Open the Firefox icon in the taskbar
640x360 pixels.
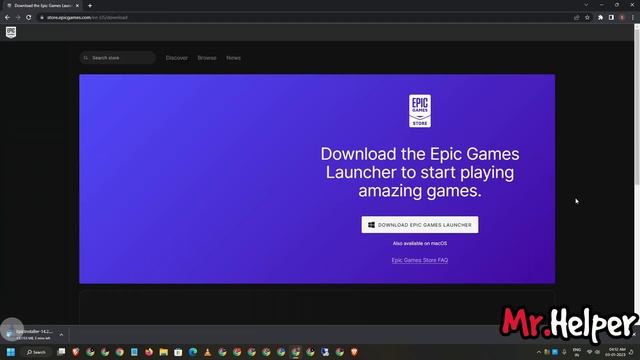(149, 352)
